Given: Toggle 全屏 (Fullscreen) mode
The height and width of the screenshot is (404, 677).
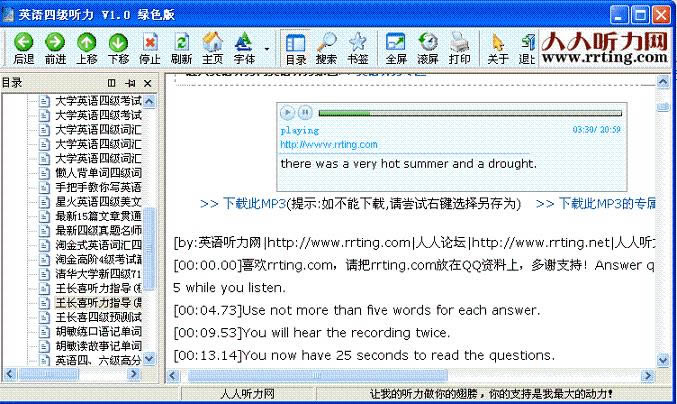Looking at the screenshot, I should (x=396, y=43).
